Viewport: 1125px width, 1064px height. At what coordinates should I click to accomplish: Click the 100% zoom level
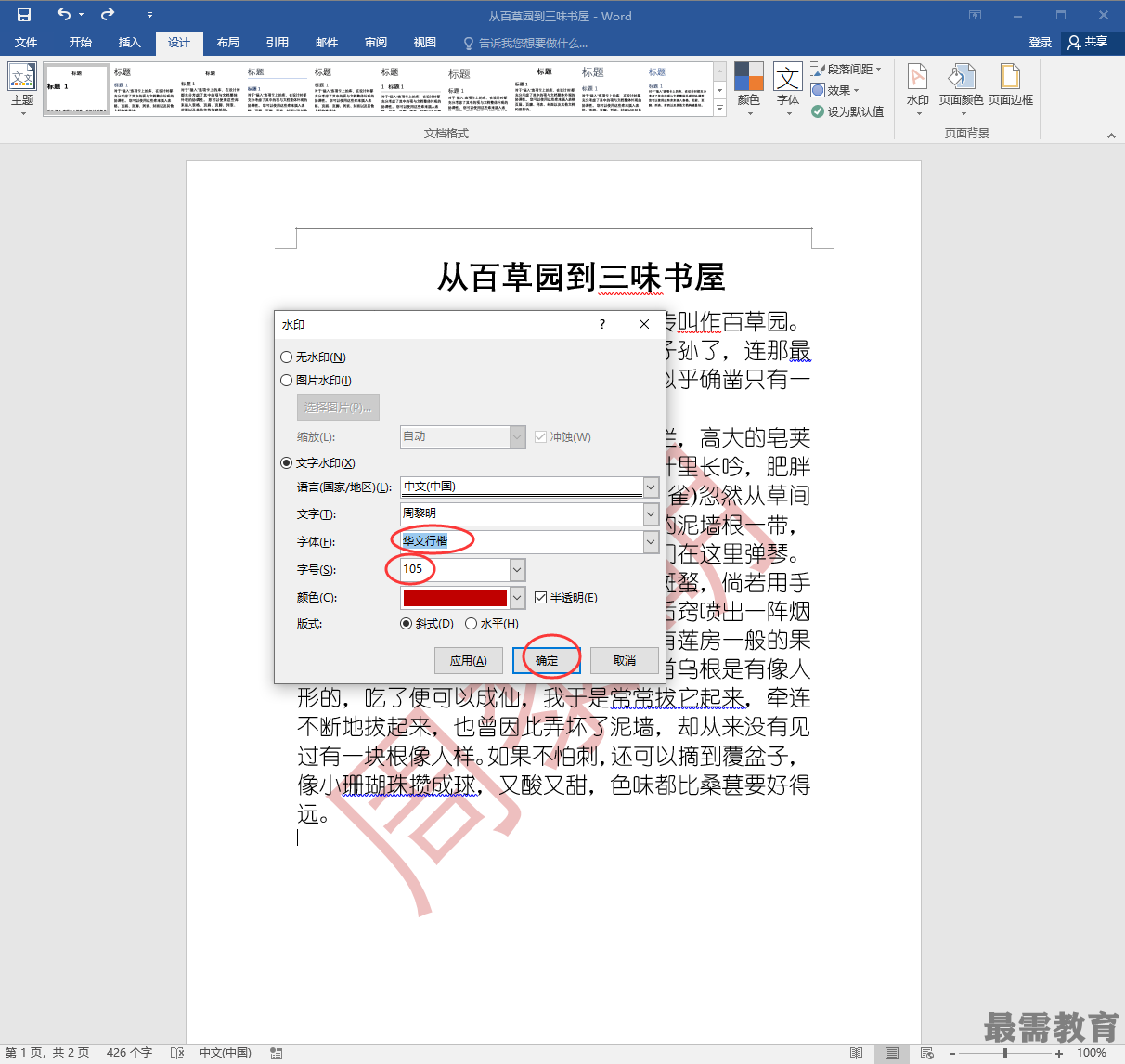pyautogui.click(x=1092, y=1053)
